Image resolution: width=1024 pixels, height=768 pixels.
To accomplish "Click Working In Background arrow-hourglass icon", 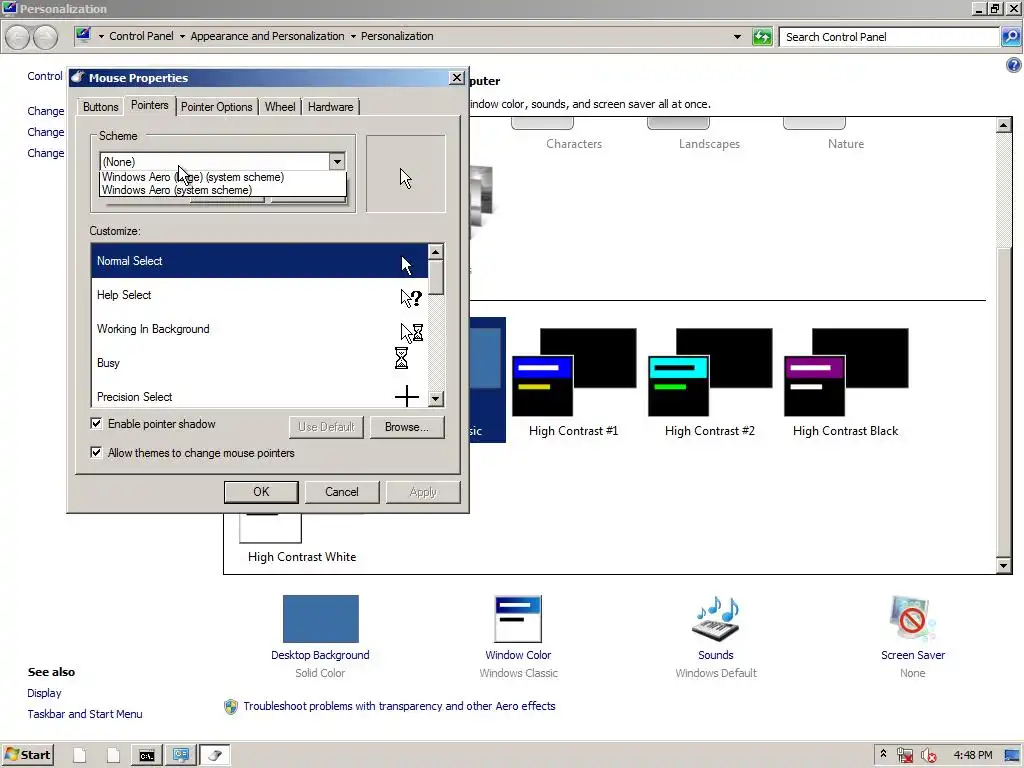I will pos(411,333).
